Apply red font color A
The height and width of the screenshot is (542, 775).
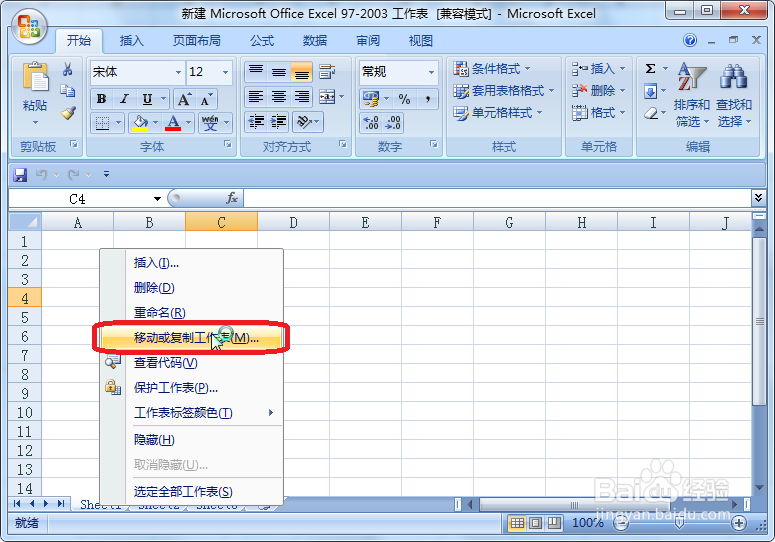pyautogui.click(x=172, y=123)
